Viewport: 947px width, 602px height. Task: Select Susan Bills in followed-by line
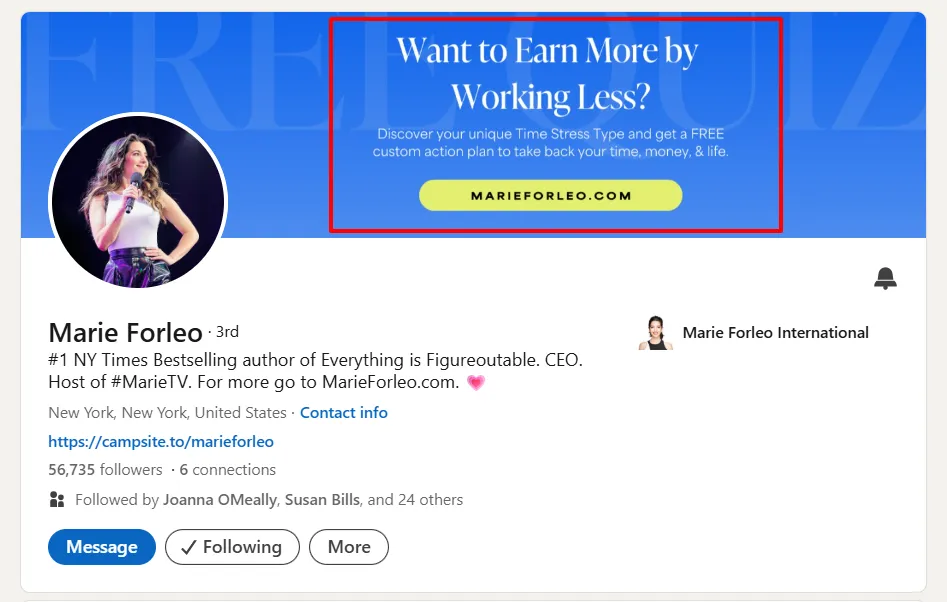click(x=322, y=500)
